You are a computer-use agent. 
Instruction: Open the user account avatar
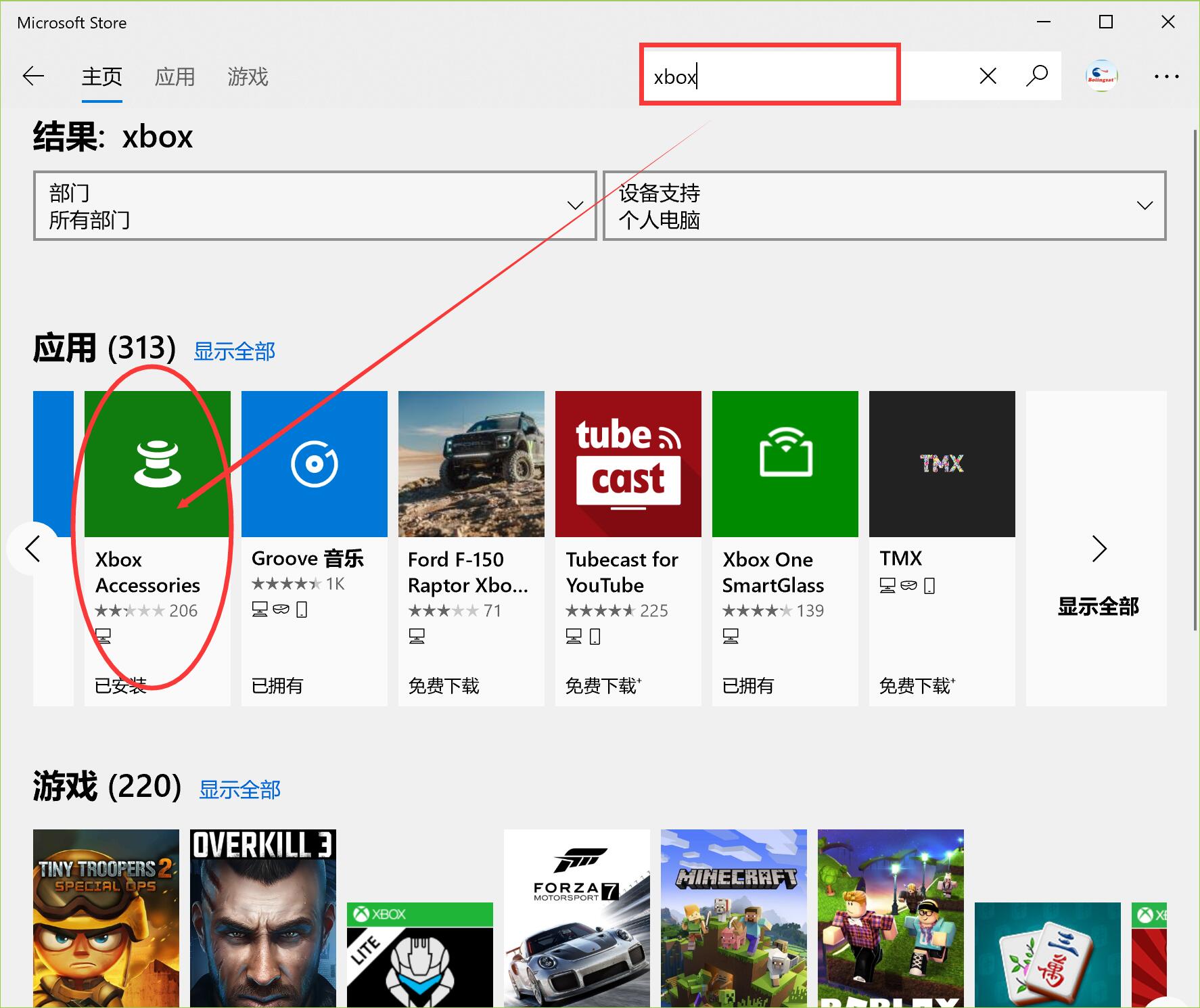coord(1101,76)
